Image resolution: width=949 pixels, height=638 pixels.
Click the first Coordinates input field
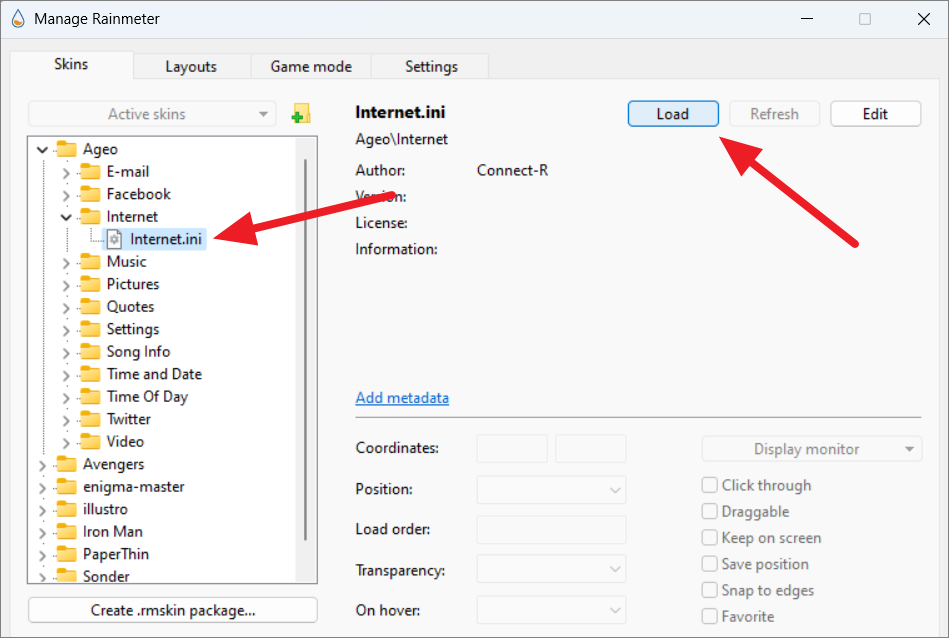(x=512, y=449)
